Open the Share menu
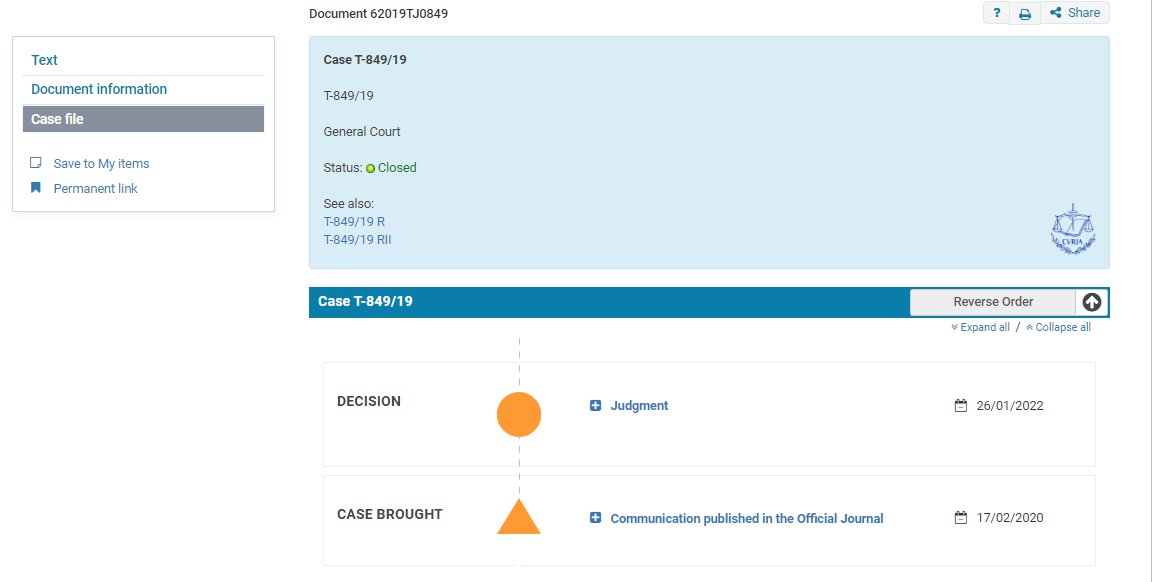 1075,12
